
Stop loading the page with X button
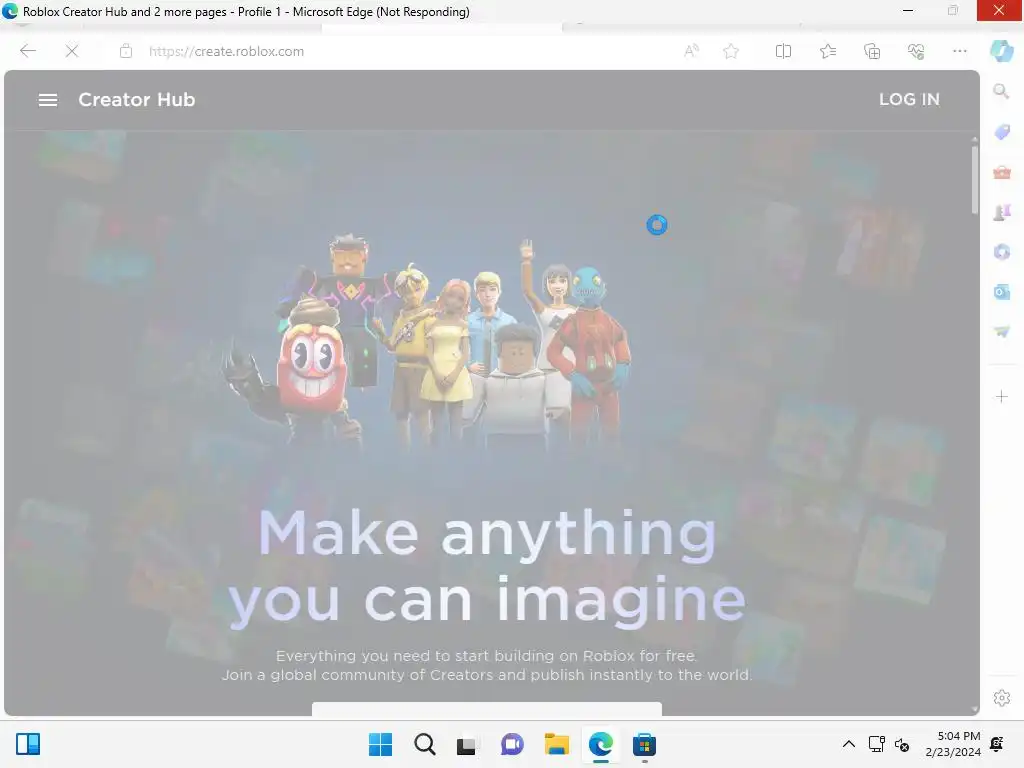72,51
